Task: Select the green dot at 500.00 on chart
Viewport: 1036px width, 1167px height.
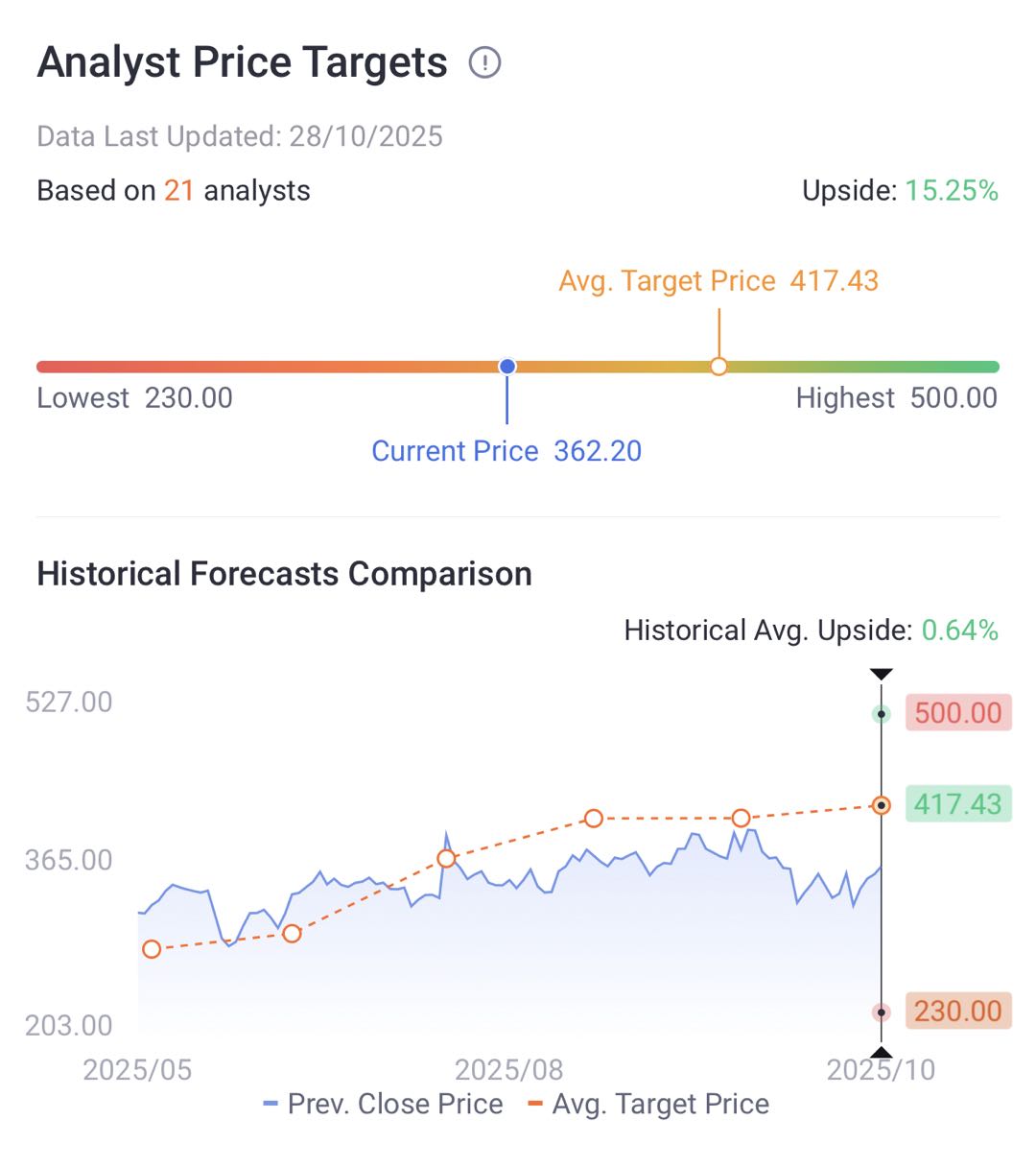Action: (x=881, y=714)
